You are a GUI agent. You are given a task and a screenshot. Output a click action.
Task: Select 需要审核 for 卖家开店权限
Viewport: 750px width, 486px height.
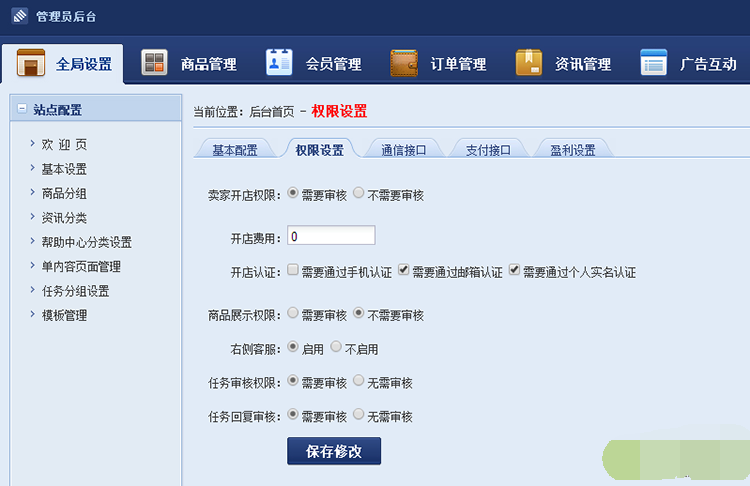293,193
